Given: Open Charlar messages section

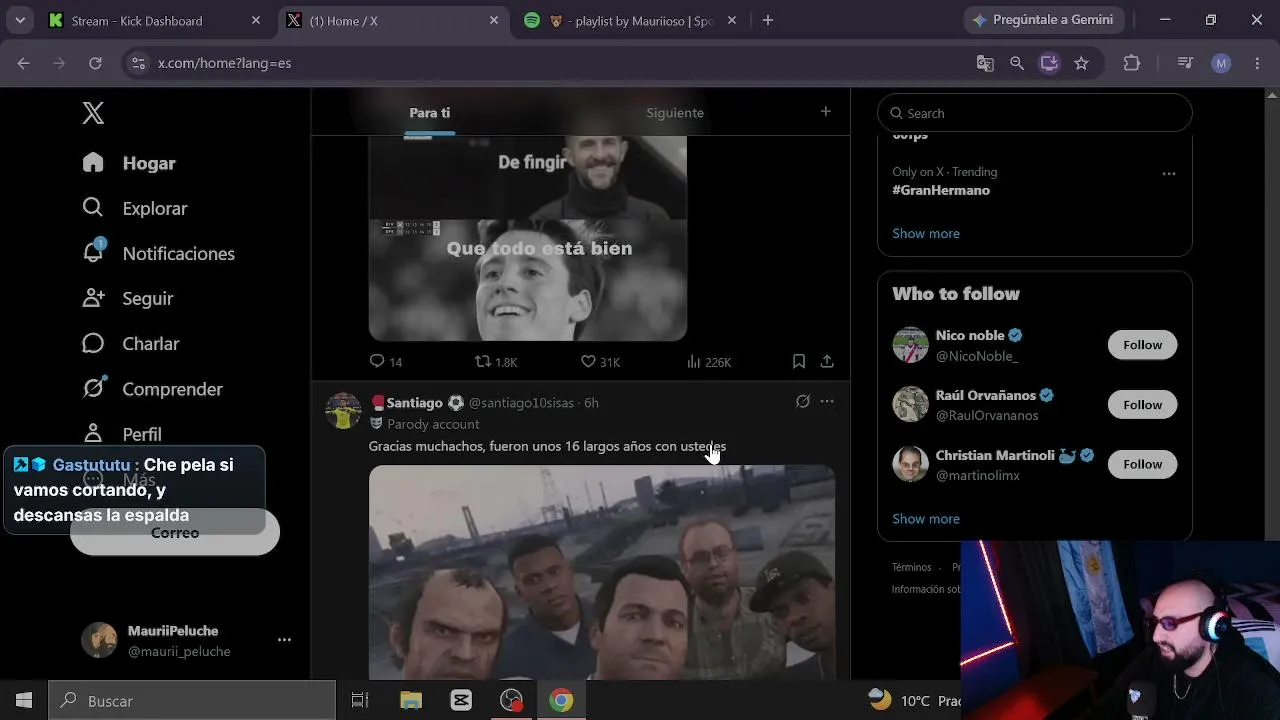Looking at the screenshot, I should tap(131, 343).
